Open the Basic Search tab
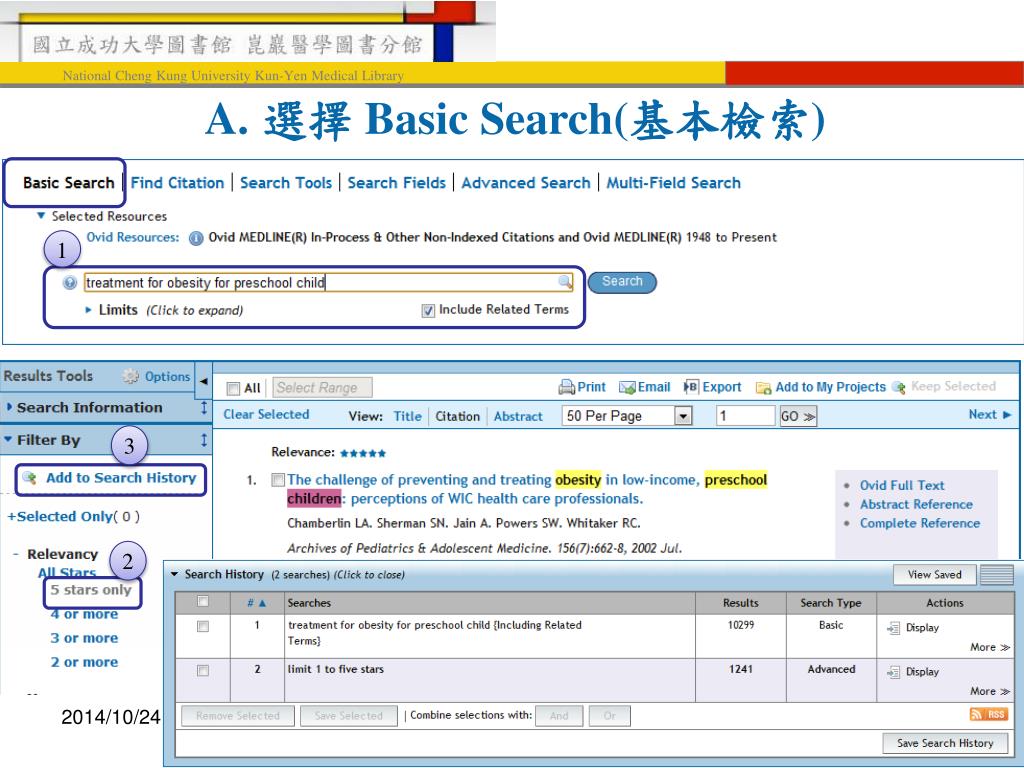The image size is (1024, 768). pos(69,183)
